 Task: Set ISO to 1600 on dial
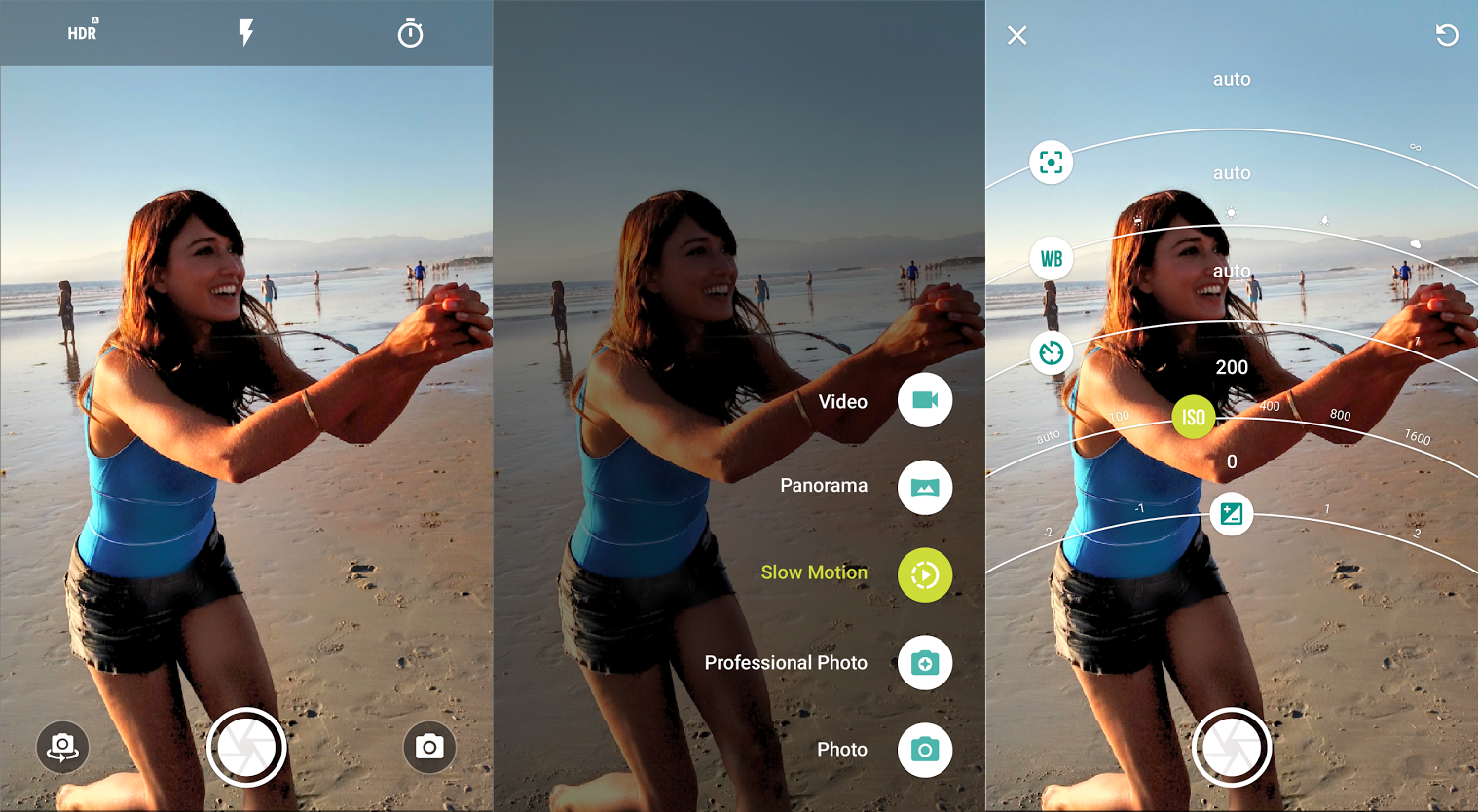1417,437
